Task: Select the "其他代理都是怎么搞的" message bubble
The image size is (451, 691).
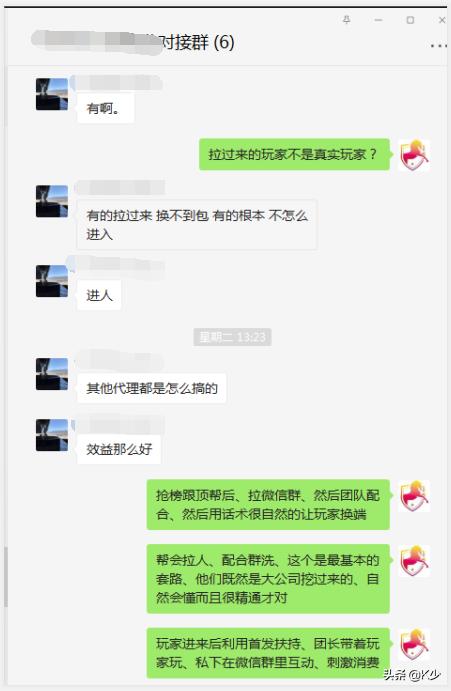Action: [152, 388]
